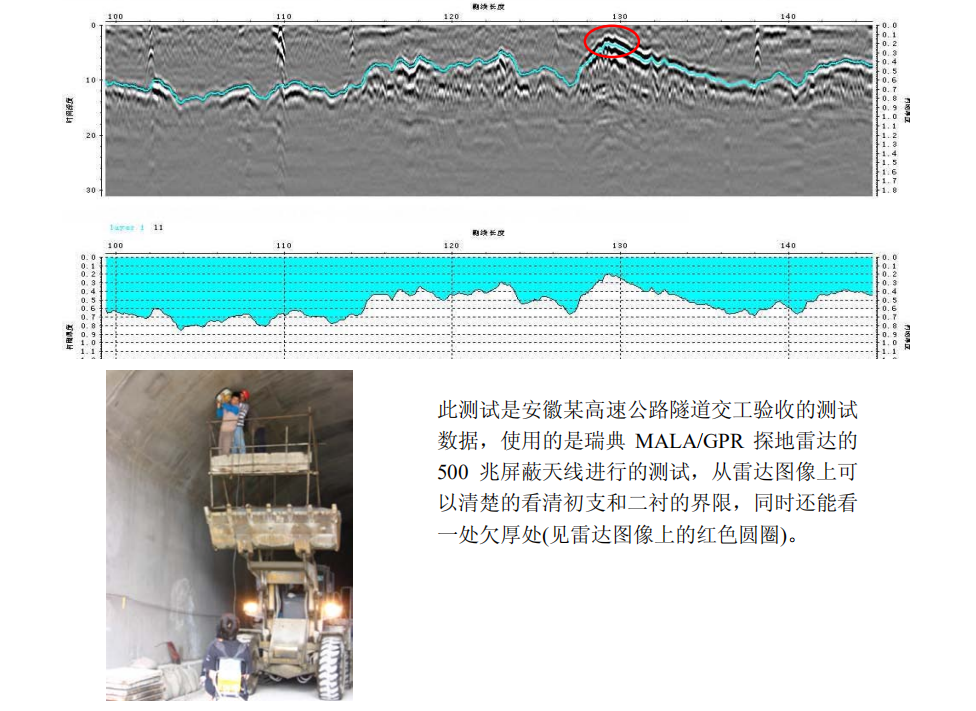Click the number "11" beside layer 1
Image resolution: width=976 pixels, height=711 pixels.
(x=158, y=227)
